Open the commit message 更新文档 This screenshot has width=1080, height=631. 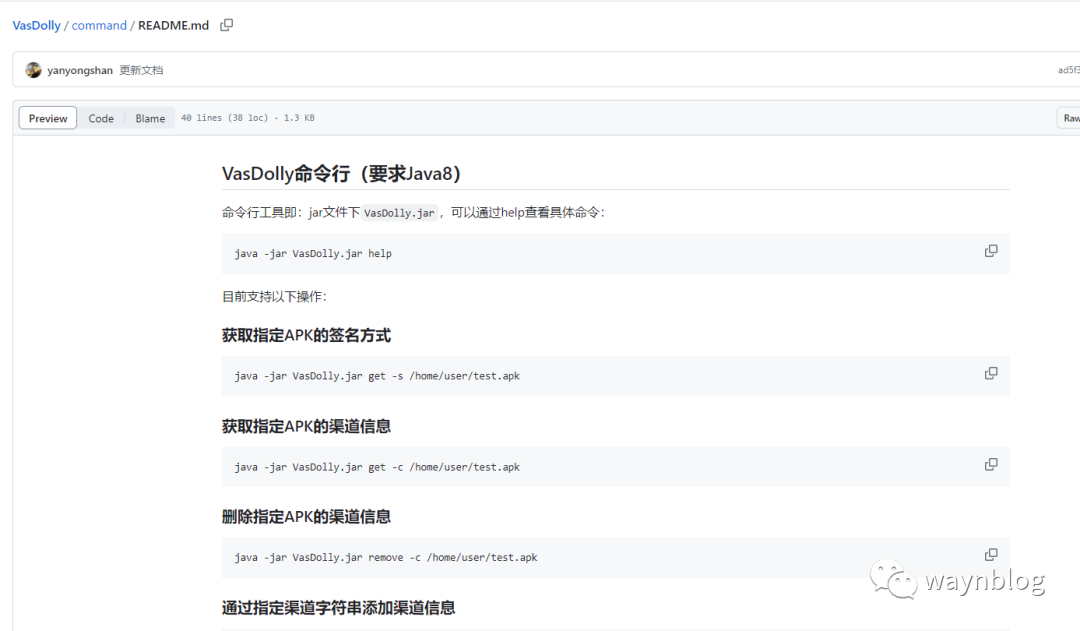pos(141,70)
